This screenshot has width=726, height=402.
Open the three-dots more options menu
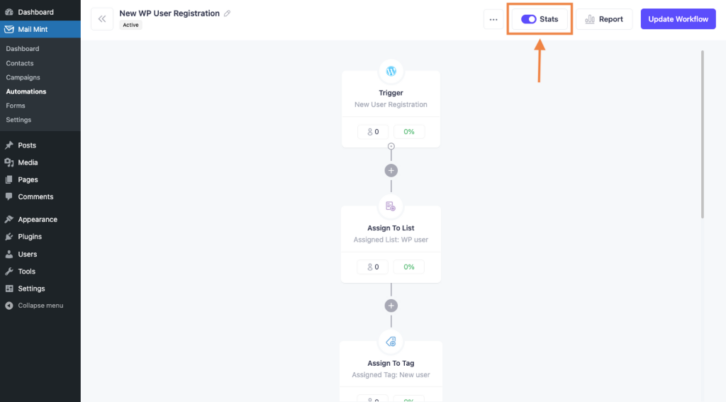coord(493,19)
